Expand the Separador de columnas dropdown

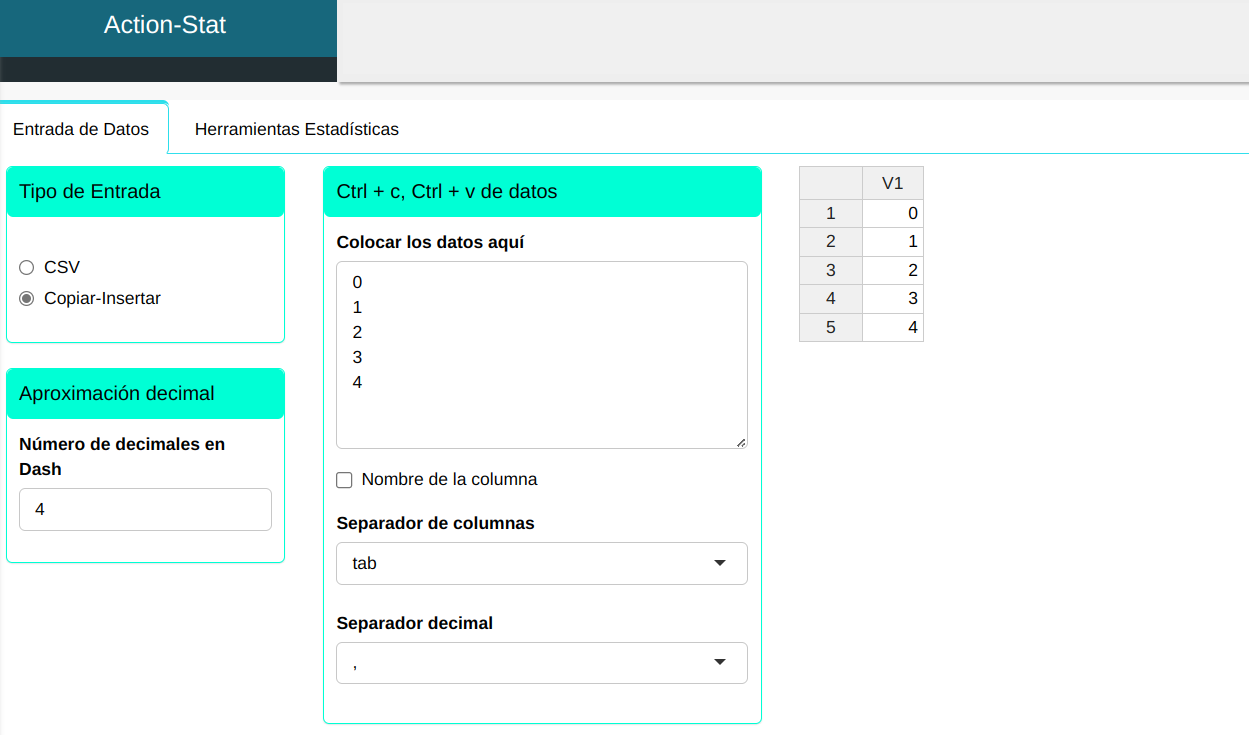(541, 564)
